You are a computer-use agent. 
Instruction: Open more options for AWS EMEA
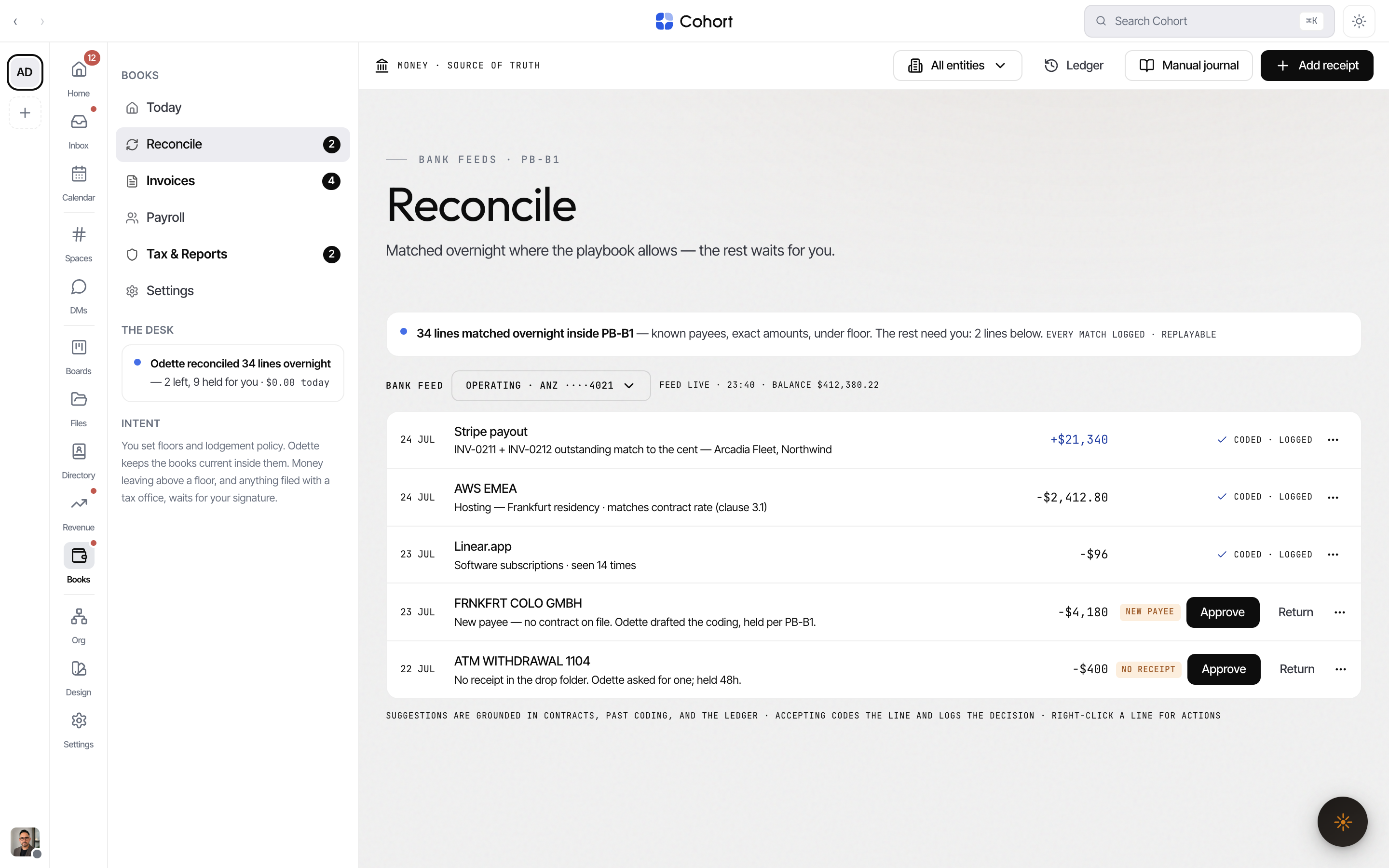(x=1333, y=497)
